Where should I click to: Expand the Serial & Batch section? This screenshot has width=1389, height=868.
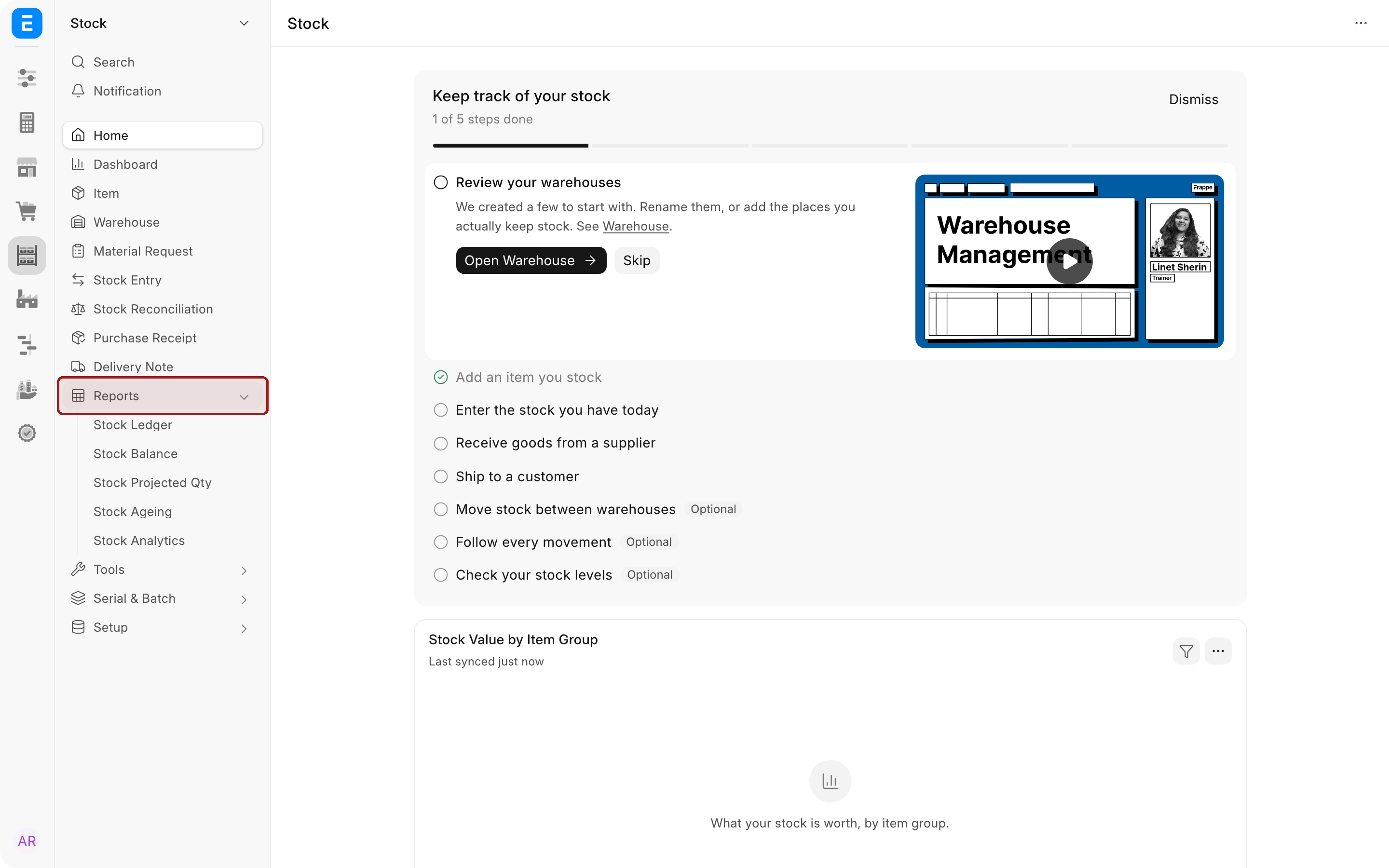click(162, 598)
